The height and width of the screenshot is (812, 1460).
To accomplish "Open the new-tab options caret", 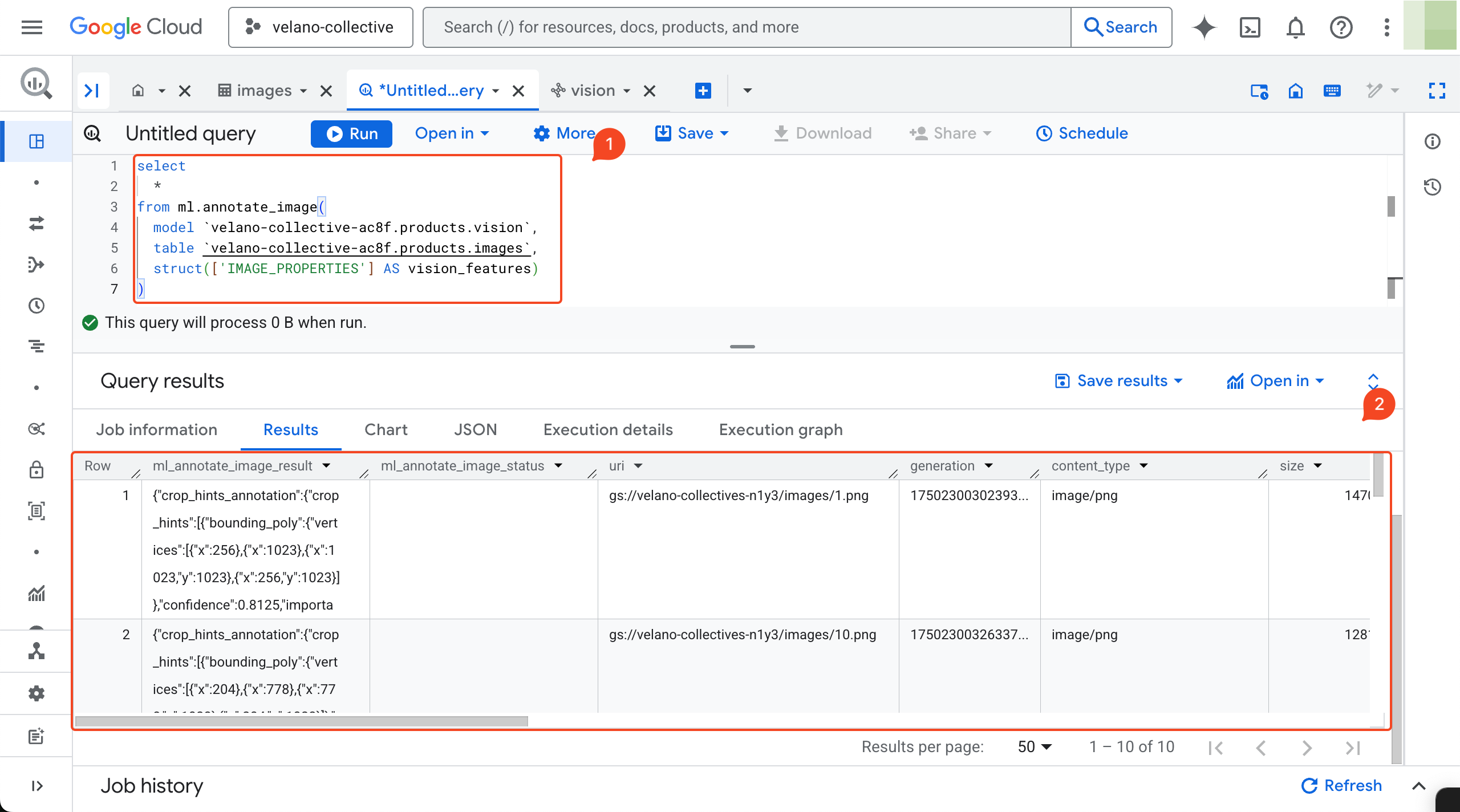I will (x=748, y=90).
